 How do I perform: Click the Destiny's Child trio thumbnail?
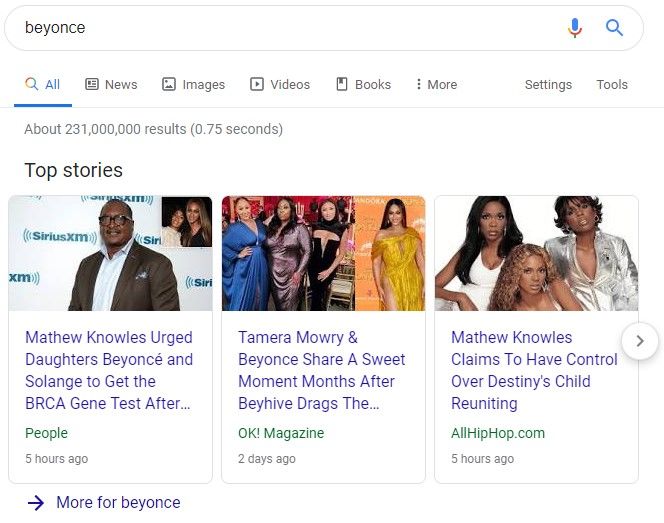tap(537, 253)
